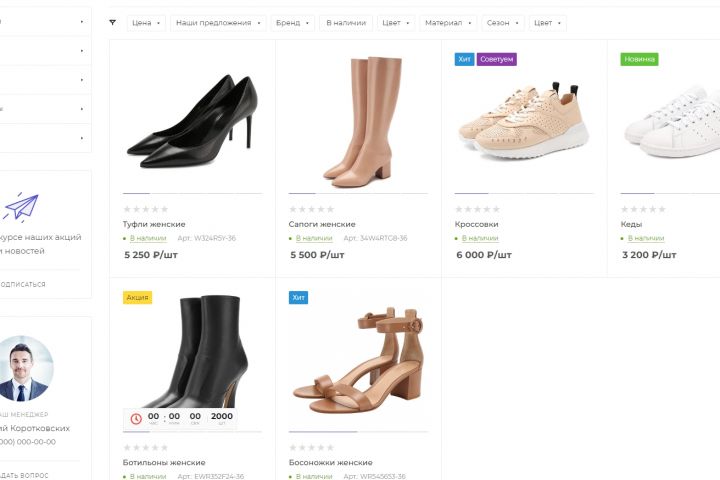Click the paper plane subscription icon

click(x=20, y=208)
